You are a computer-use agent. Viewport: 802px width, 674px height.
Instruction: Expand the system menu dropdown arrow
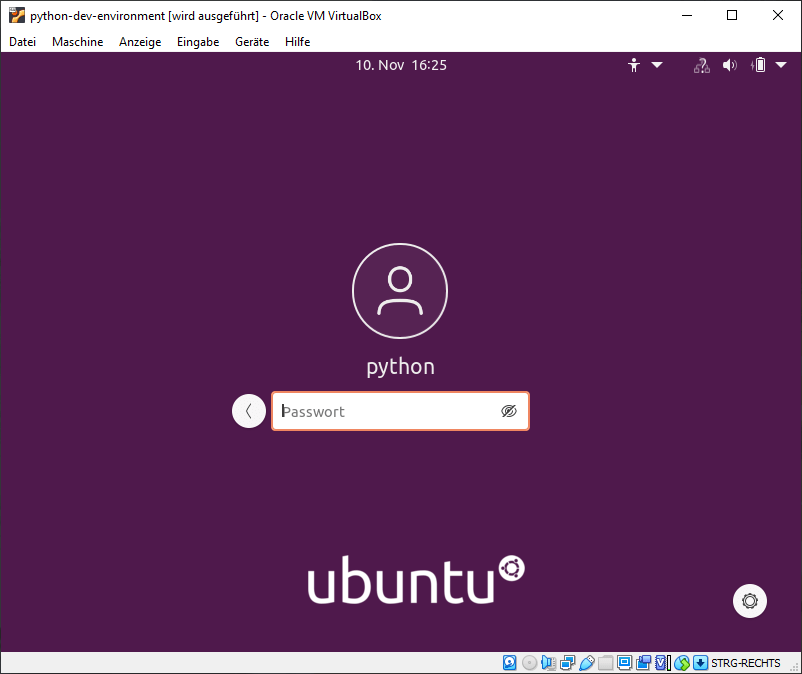[x=779, y=65]
